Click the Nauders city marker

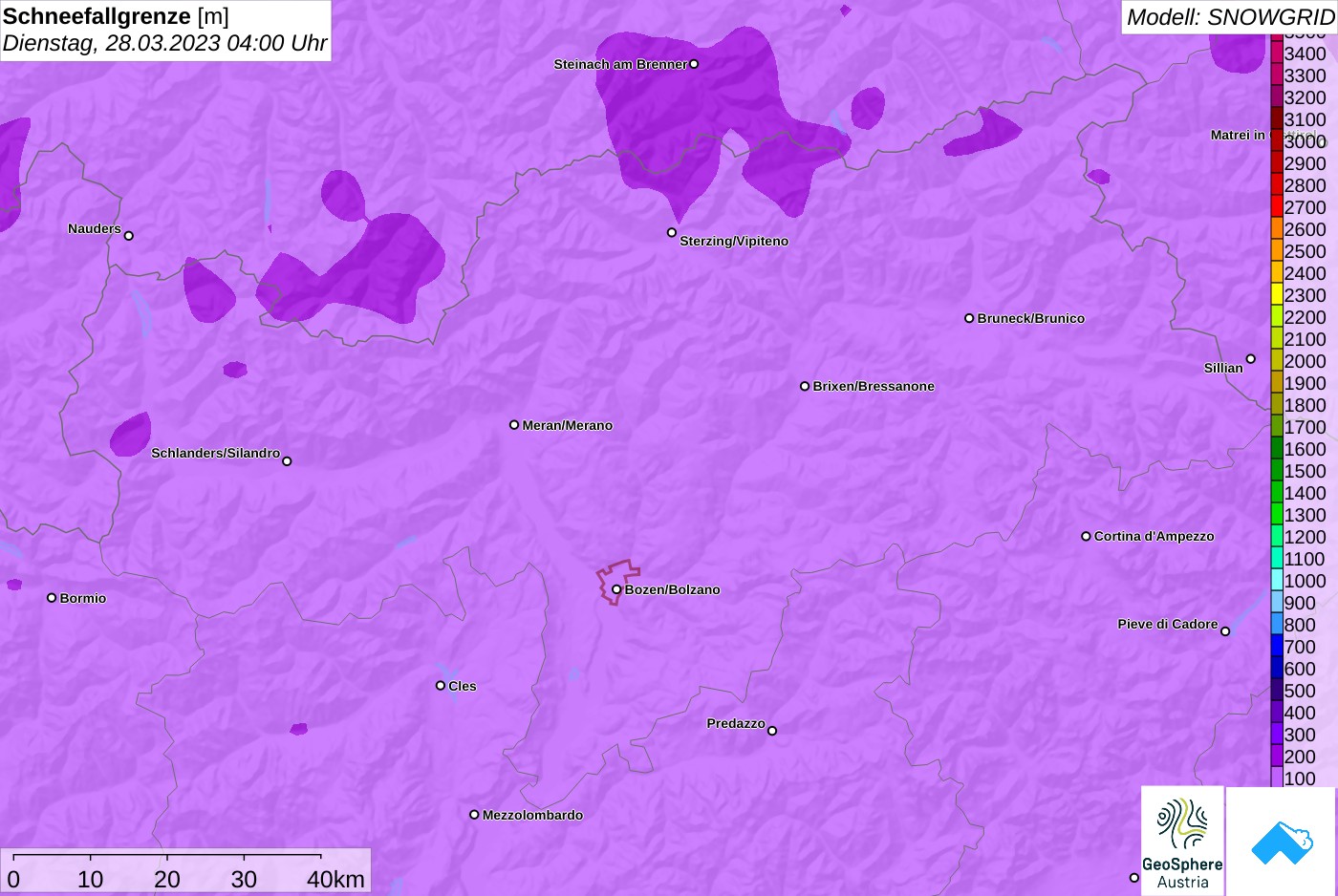[129, 235]
